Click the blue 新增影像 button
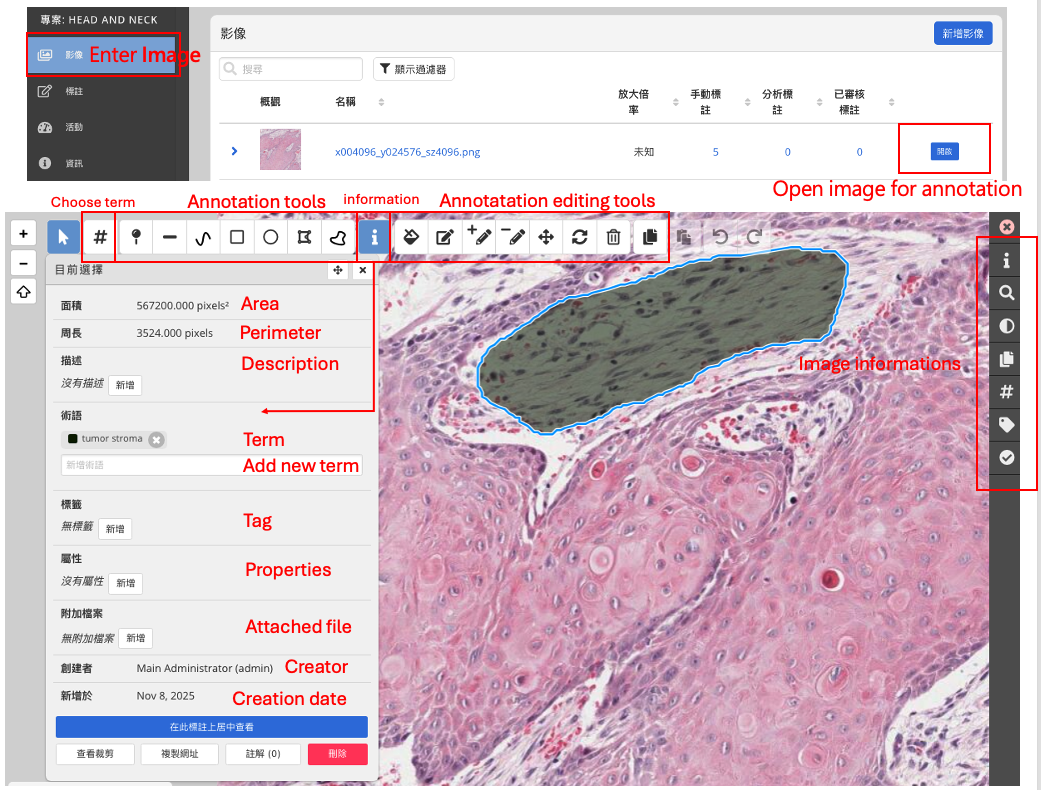 click(963, 33)
